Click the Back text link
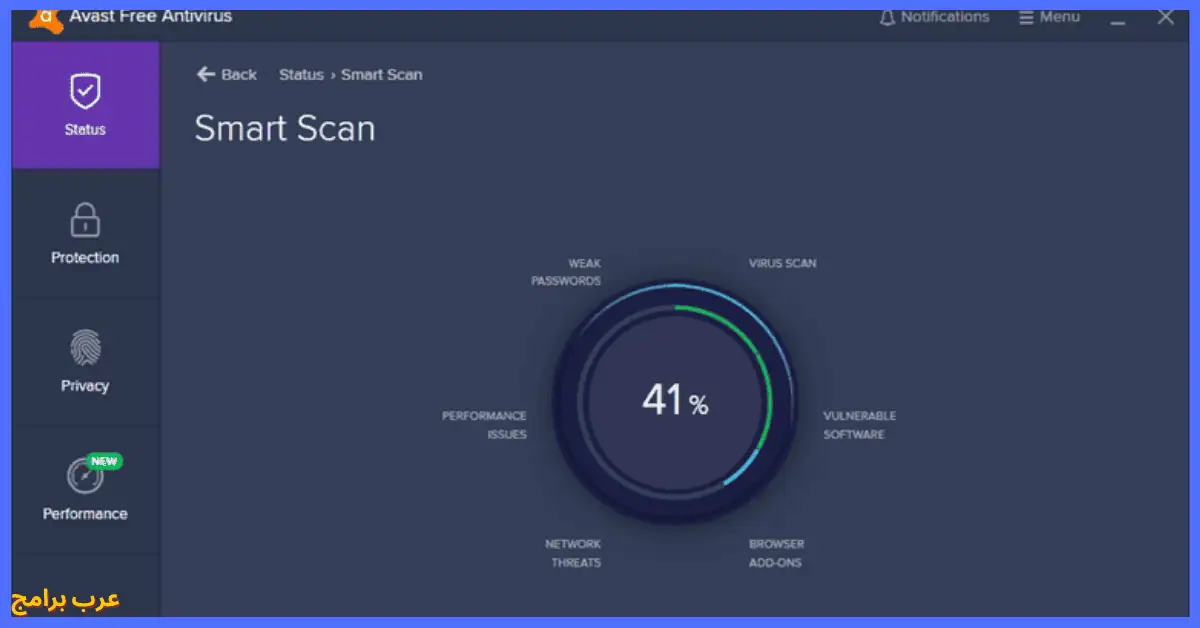Viewport: 1200px width, 628px height. click(239, 74)
